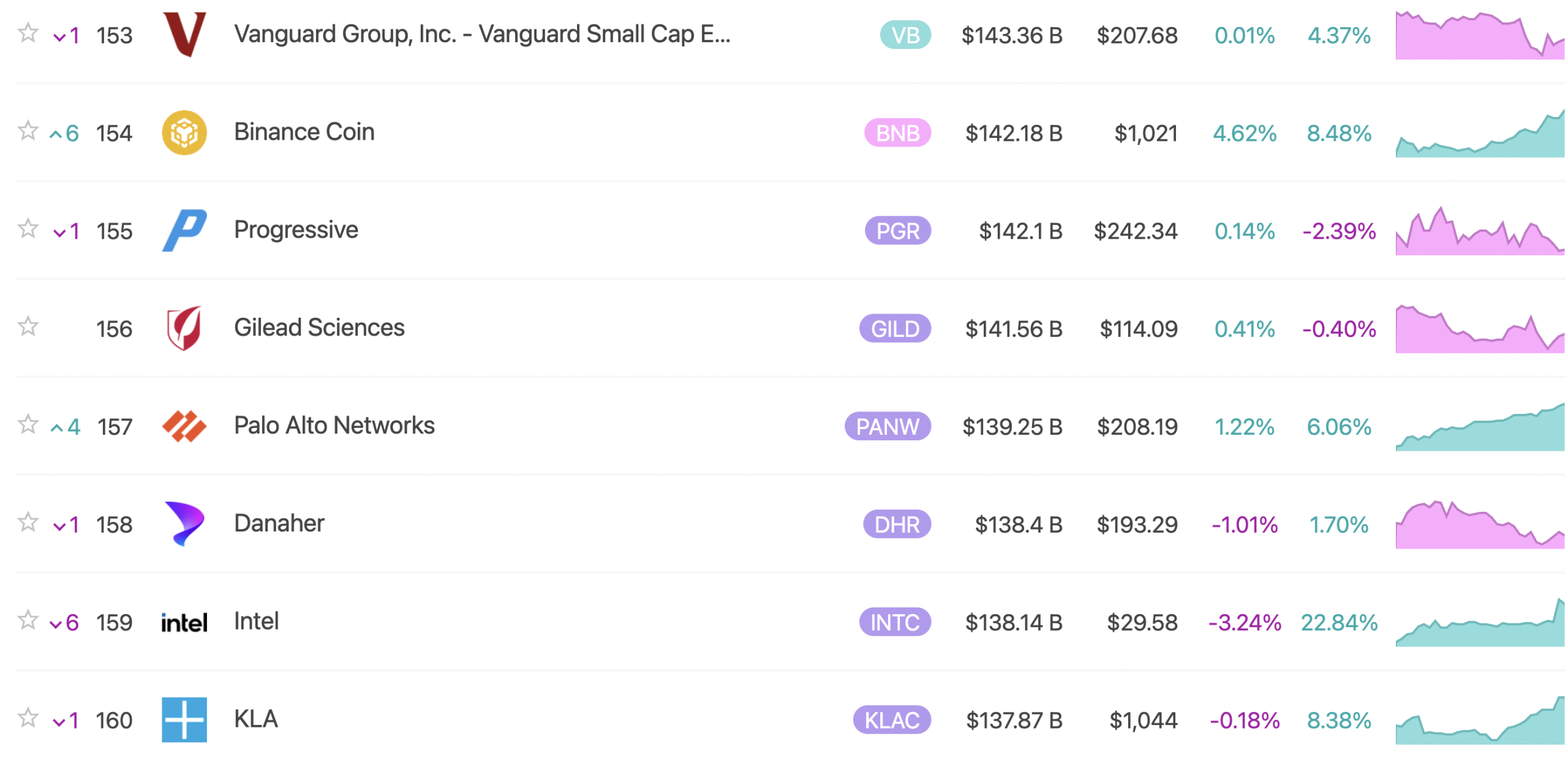Click the Danaher purple logo
Image resolution: width=1568 pixels, height=766 pixels.
pyautogui.click(x=184, y=524)
